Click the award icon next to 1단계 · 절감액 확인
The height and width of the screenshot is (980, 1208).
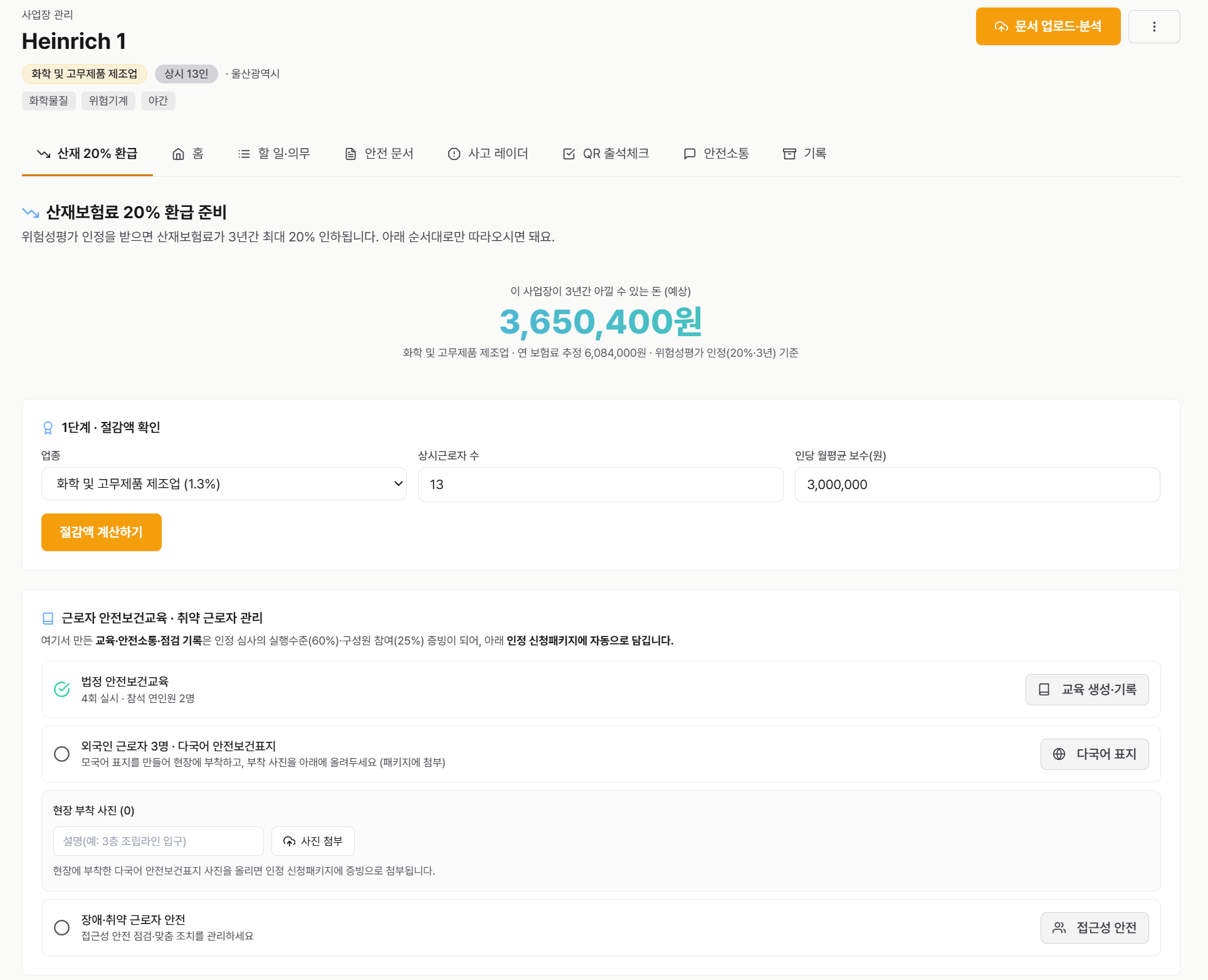[x=48, y=428]
